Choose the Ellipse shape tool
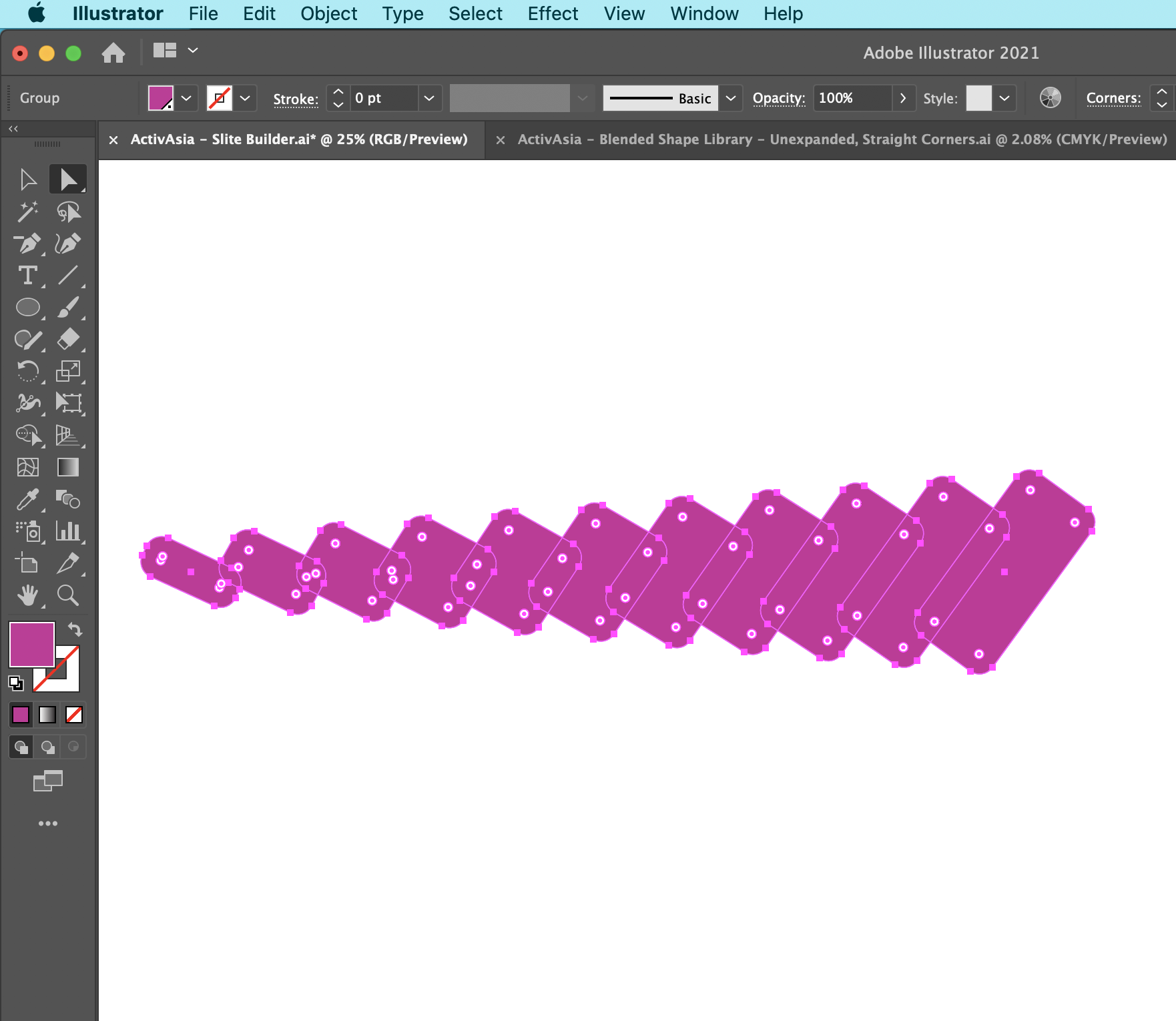1176x1021 pixels. [x=28, y=308]
